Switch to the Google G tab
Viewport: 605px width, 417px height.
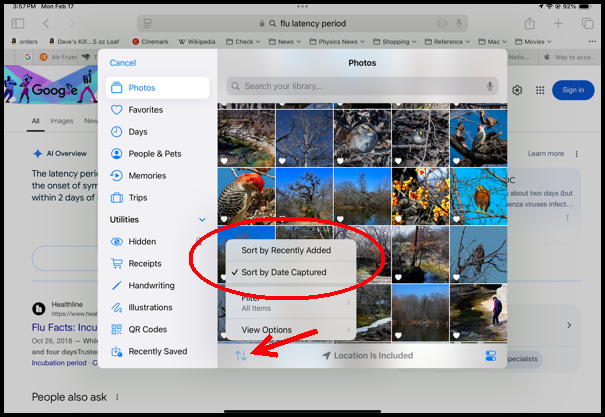(27, 57)
